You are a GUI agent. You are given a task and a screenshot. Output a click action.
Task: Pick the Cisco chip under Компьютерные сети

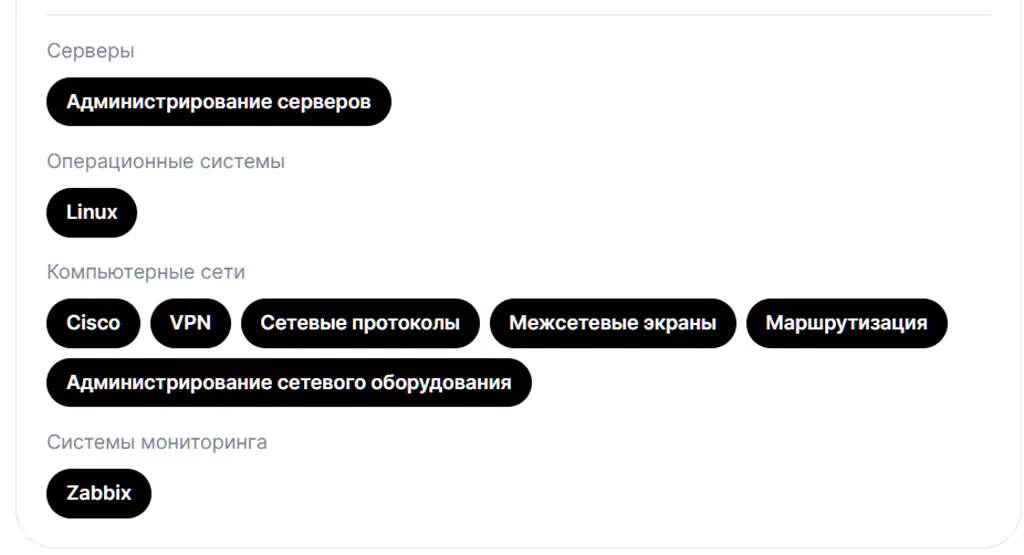tap(93, 323)
